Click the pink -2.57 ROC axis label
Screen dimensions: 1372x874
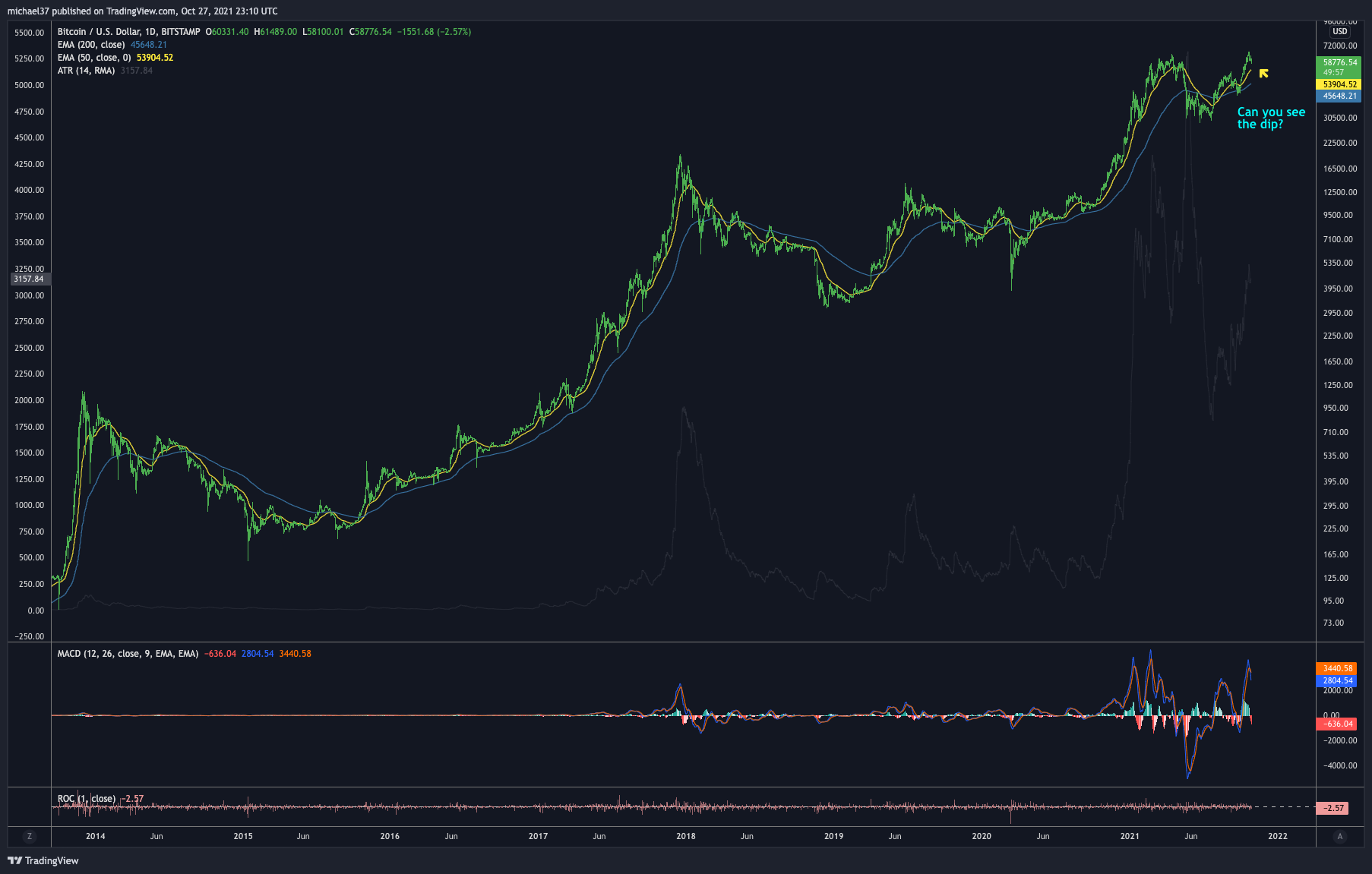[x=1332, y=808]
